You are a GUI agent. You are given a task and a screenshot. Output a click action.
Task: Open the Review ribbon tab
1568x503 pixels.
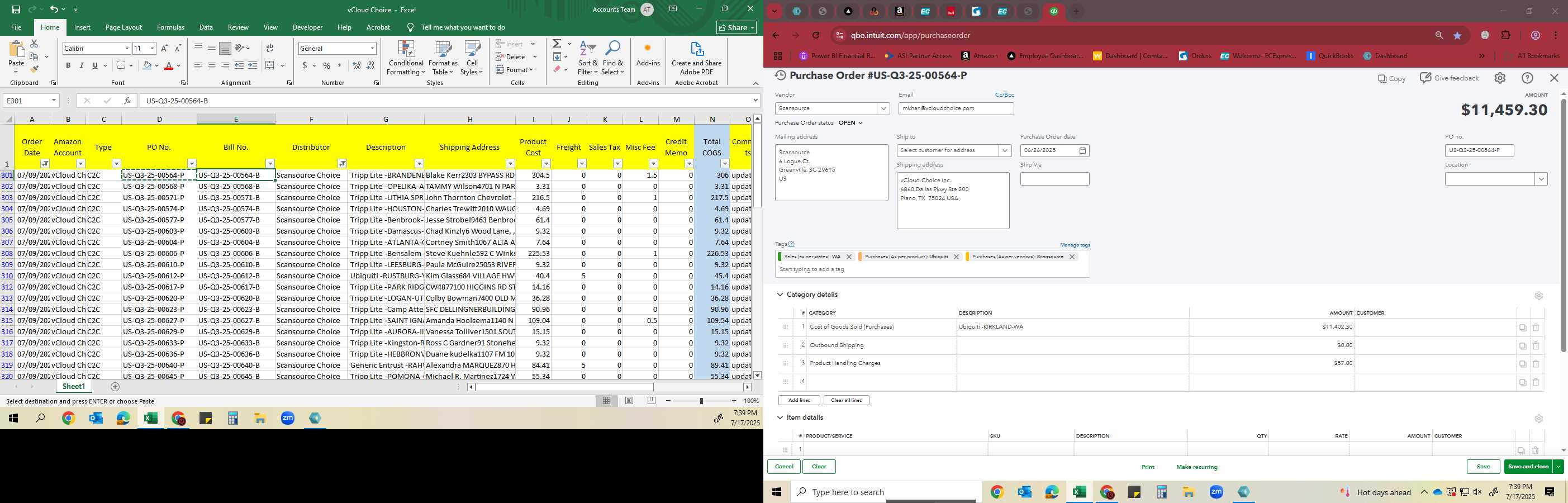(x=238, y=27)
